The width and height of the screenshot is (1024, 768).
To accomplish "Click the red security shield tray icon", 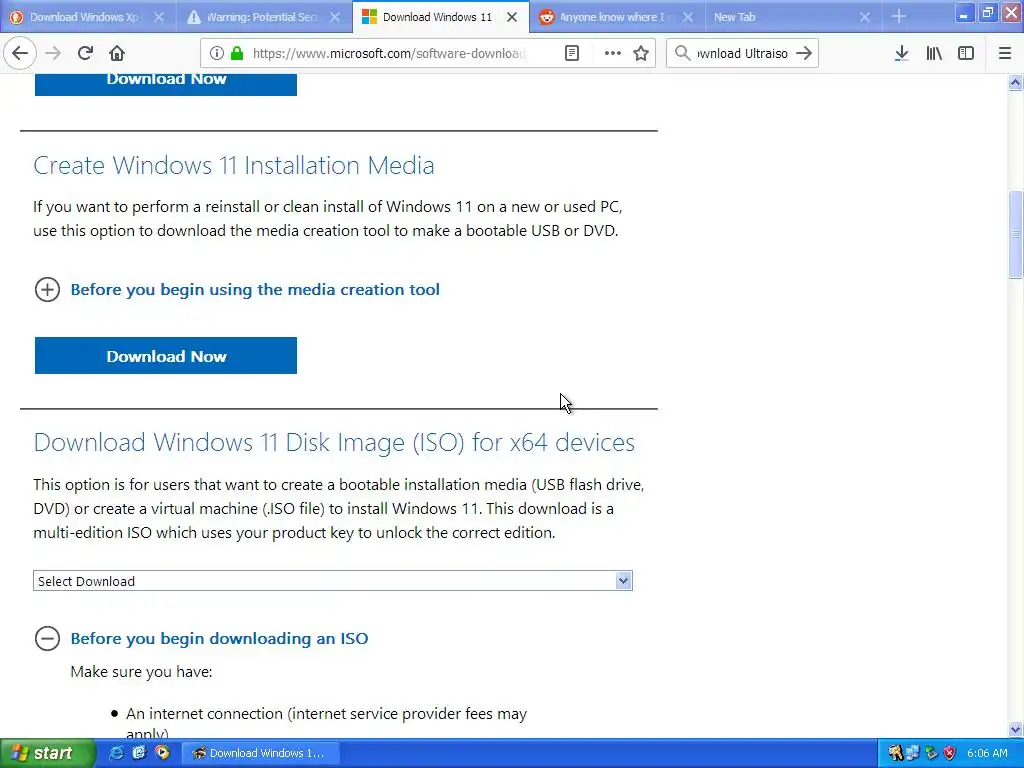I will pos(950,753).
